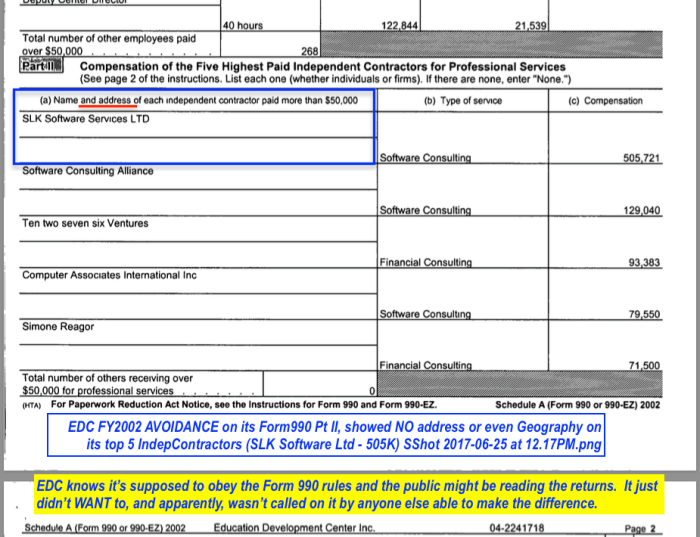
Task: Click the 268 total other employees count
Action: [x=308, y=50]
